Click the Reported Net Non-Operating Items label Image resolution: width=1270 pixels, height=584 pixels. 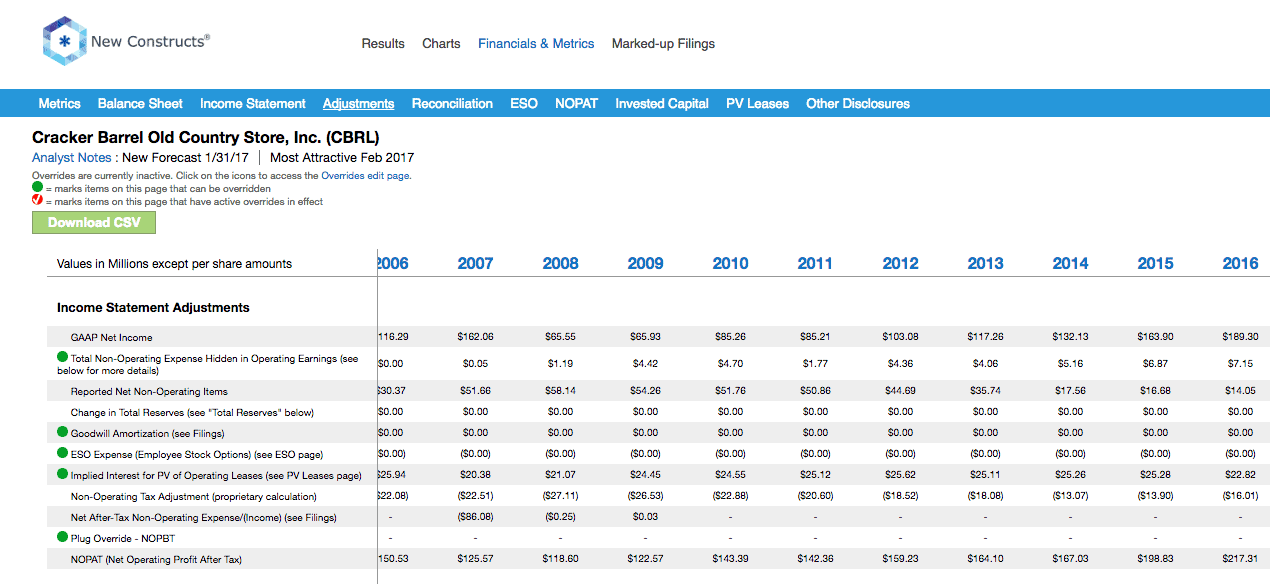click(149, 392)
